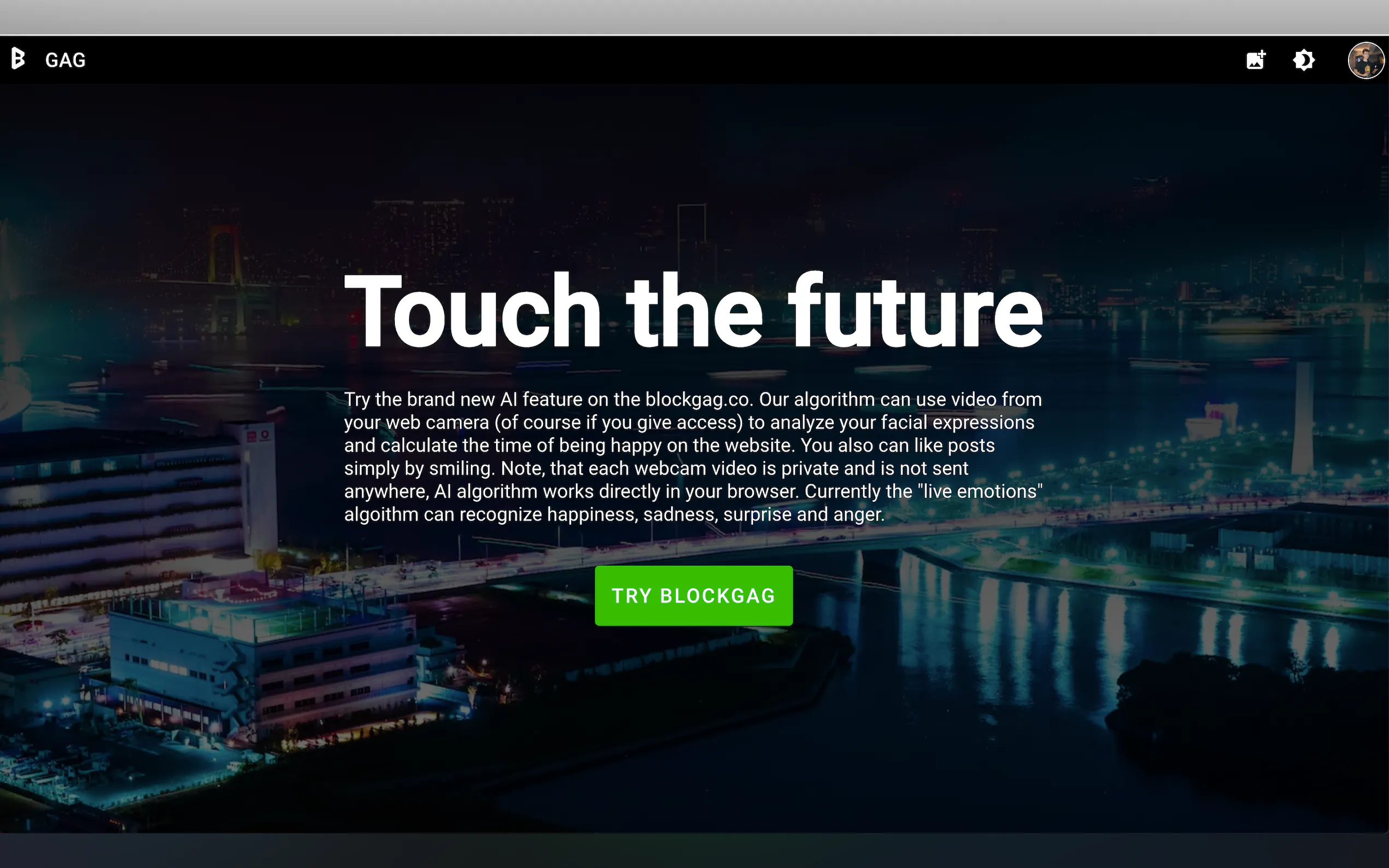Click the word 'Touch' in the headline
Image resolution: width=1389 pixels, height=868 pixels.
coord(472,310)
